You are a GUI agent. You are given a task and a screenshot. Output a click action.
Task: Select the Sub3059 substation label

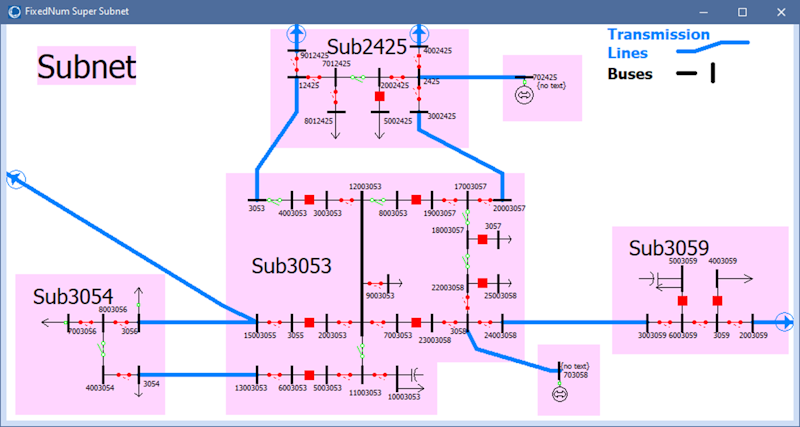tap(669, 247)
